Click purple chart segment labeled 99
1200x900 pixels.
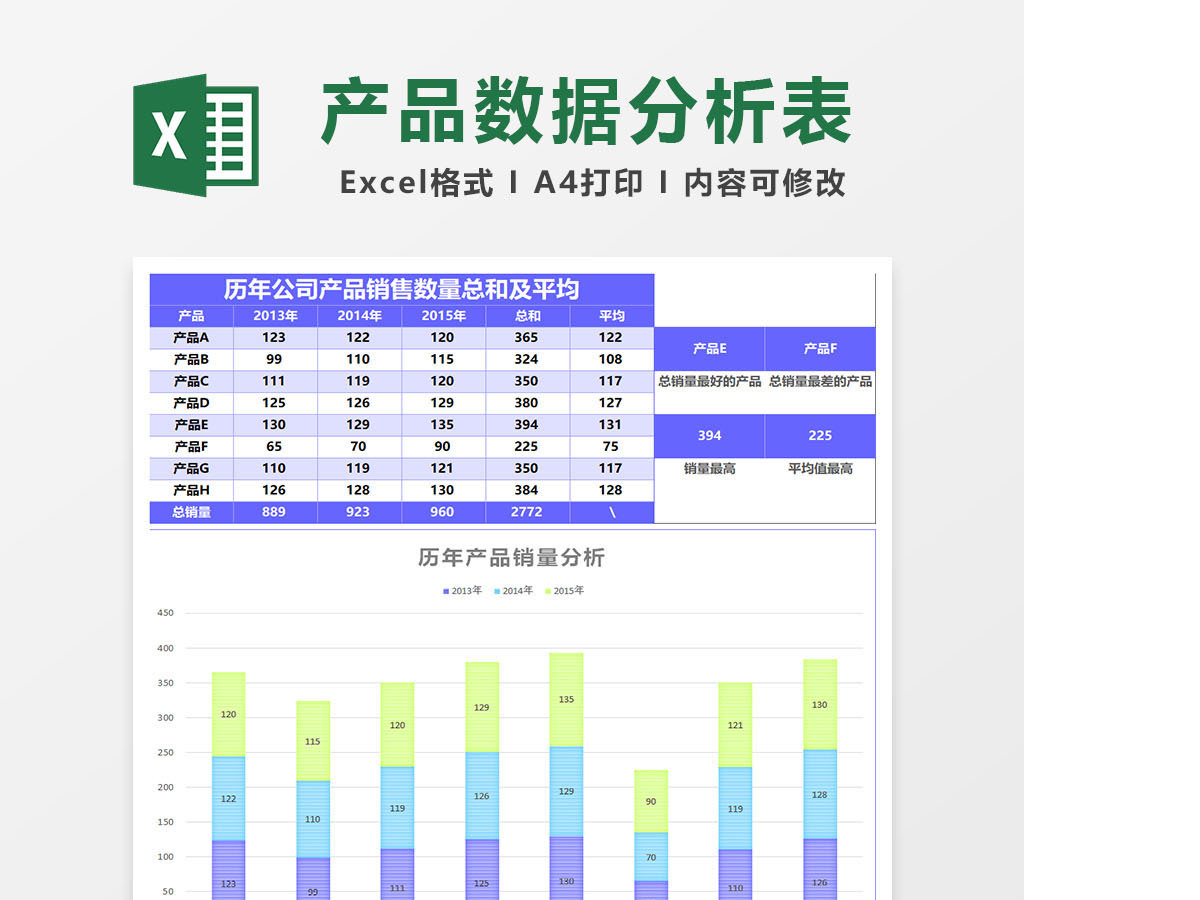click(313, 879)
